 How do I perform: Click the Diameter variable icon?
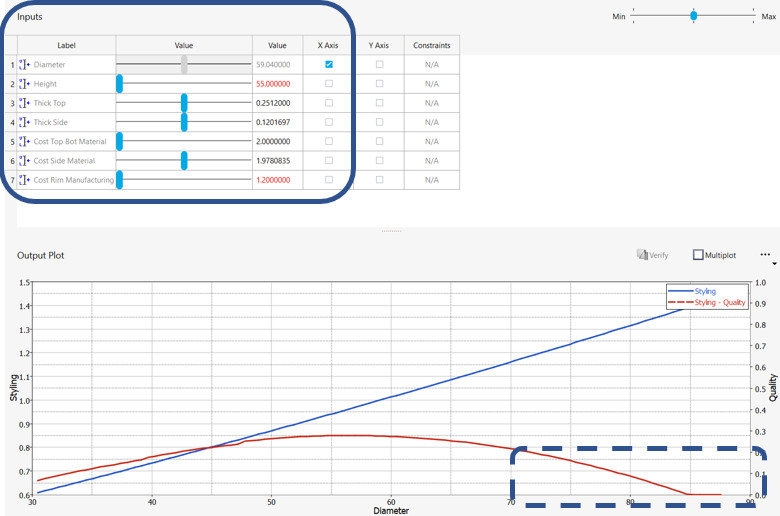point(25,65)
